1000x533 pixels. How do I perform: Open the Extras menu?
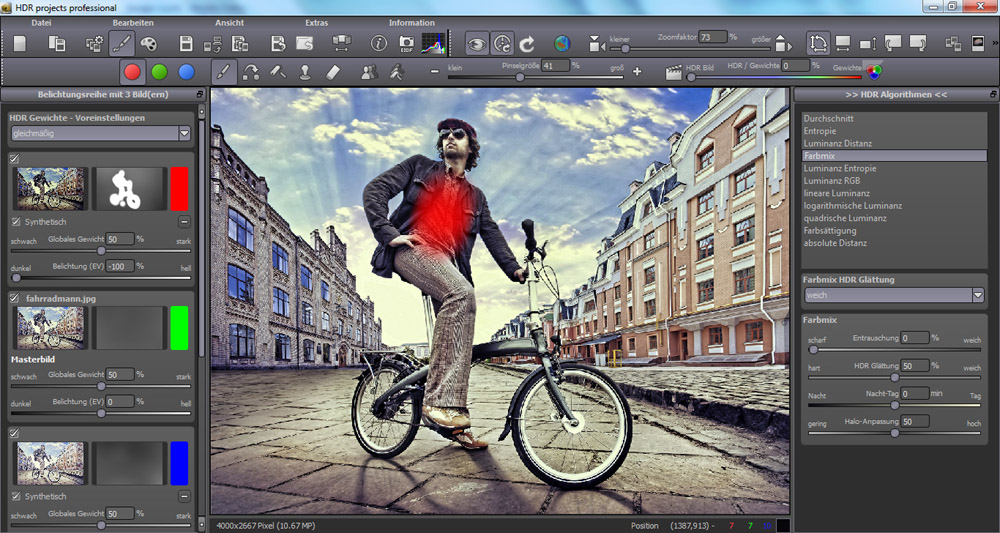coord(316,22)
